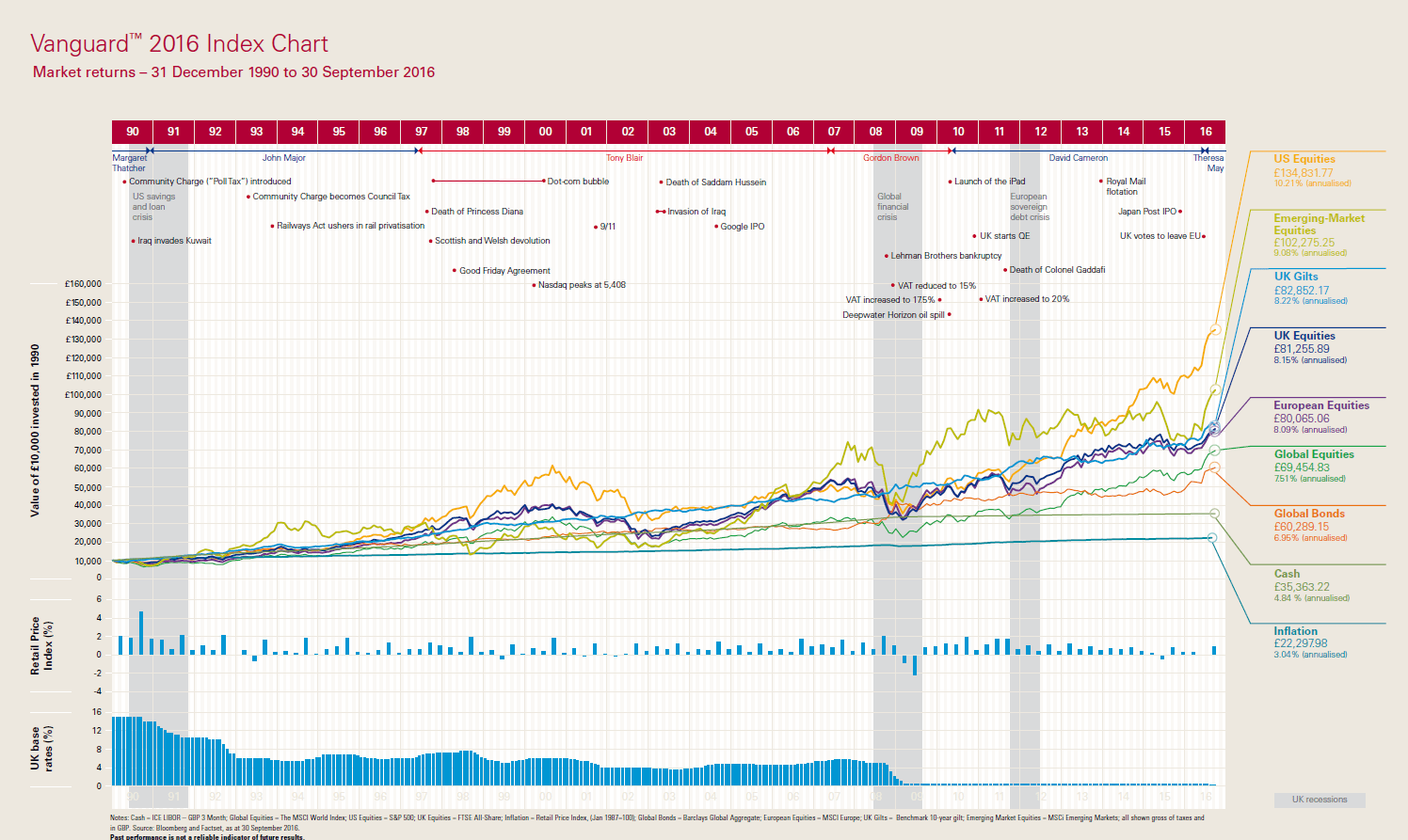Image resolution: width=1408 pixels, height=840 pixels.
Task: Click the '£160,000' y-axis label
Action: (83, 284)
